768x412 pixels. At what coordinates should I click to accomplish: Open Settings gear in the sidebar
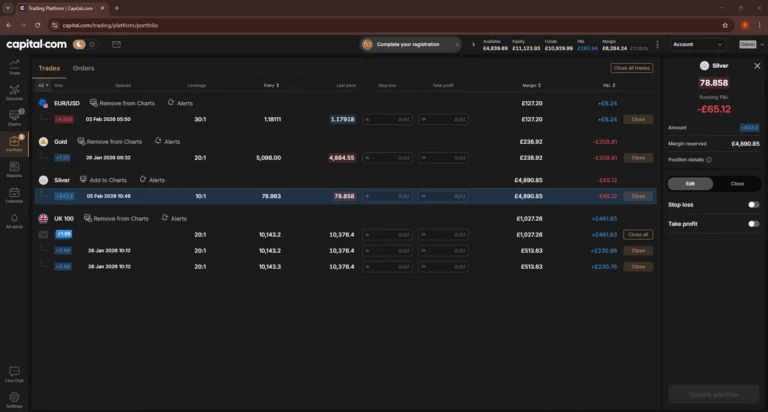click(x=14, y=400)
